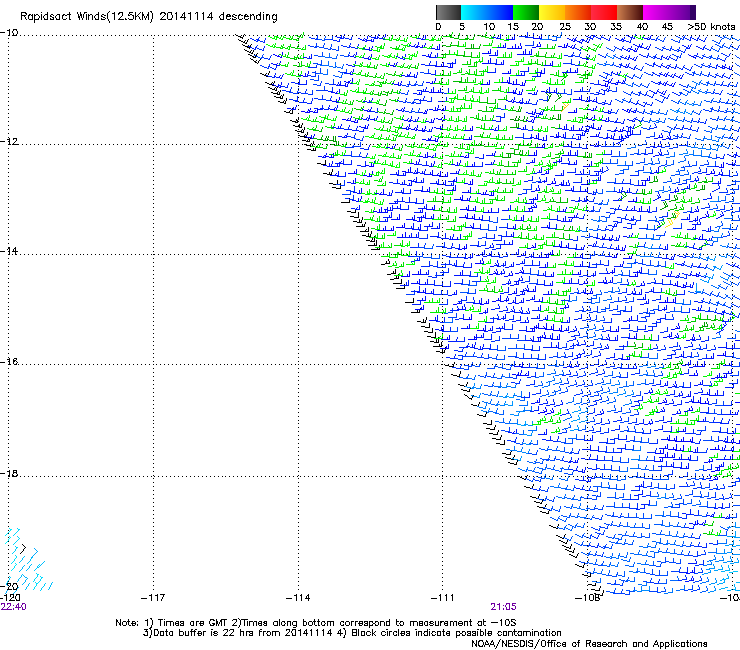Select the '20' legend scale label
Screen dimensions: 740x650
coord(537,27)
